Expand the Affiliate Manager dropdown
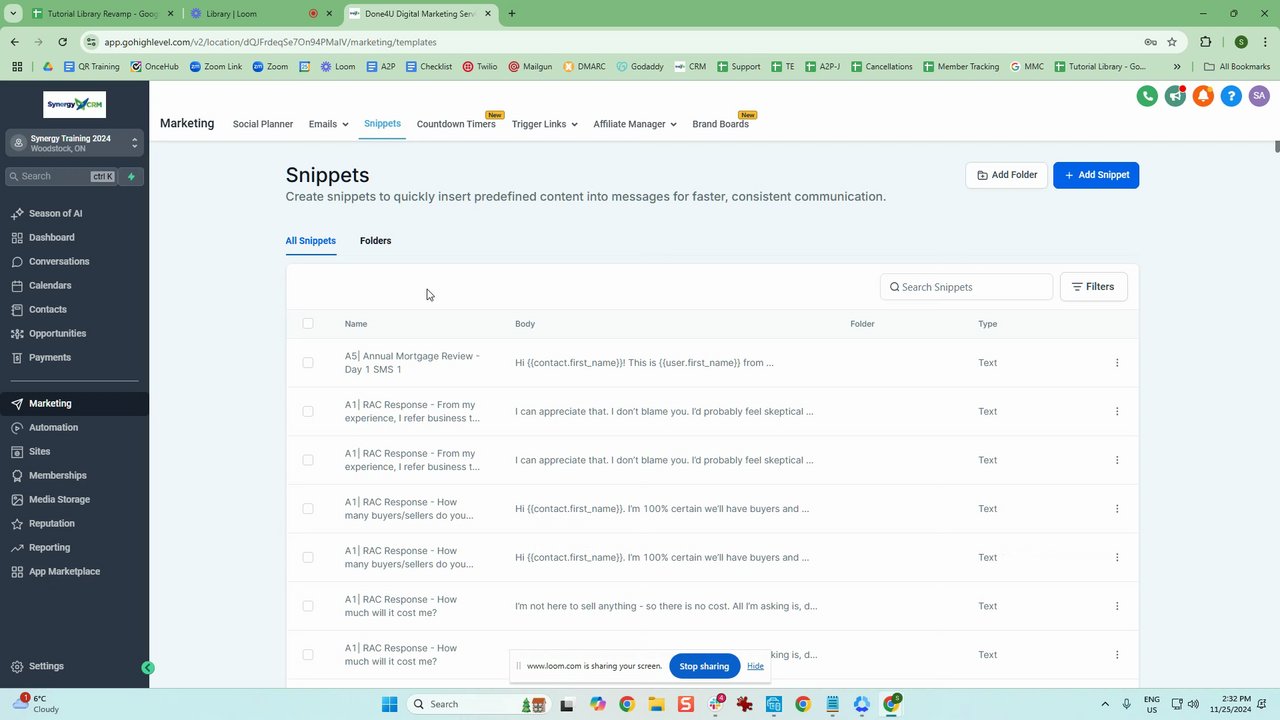 pos(635,124)
